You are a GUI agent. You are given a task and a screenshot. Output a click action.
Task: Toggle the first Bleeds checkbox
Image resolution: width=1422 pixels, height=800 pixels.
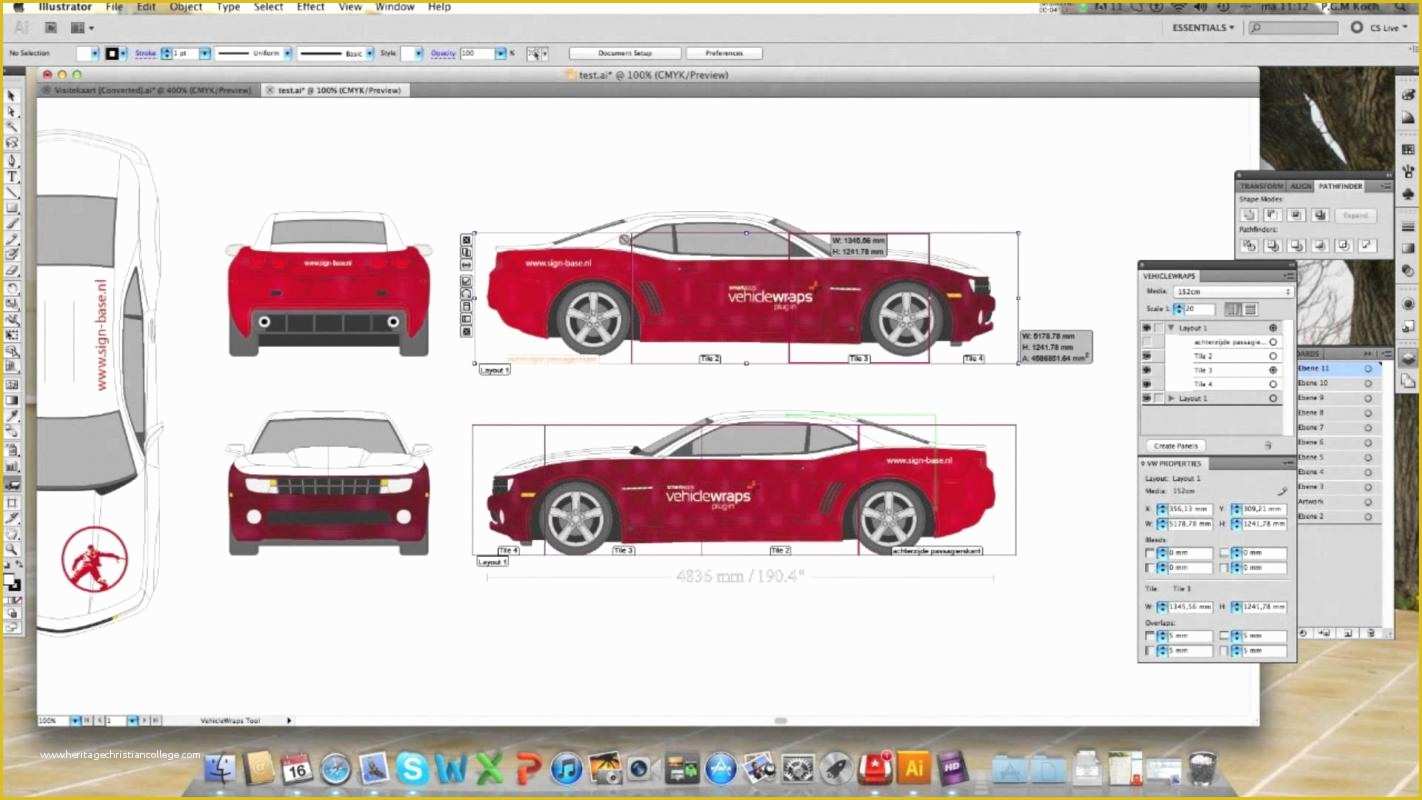pyautogui.click(x=1150, y=553)
